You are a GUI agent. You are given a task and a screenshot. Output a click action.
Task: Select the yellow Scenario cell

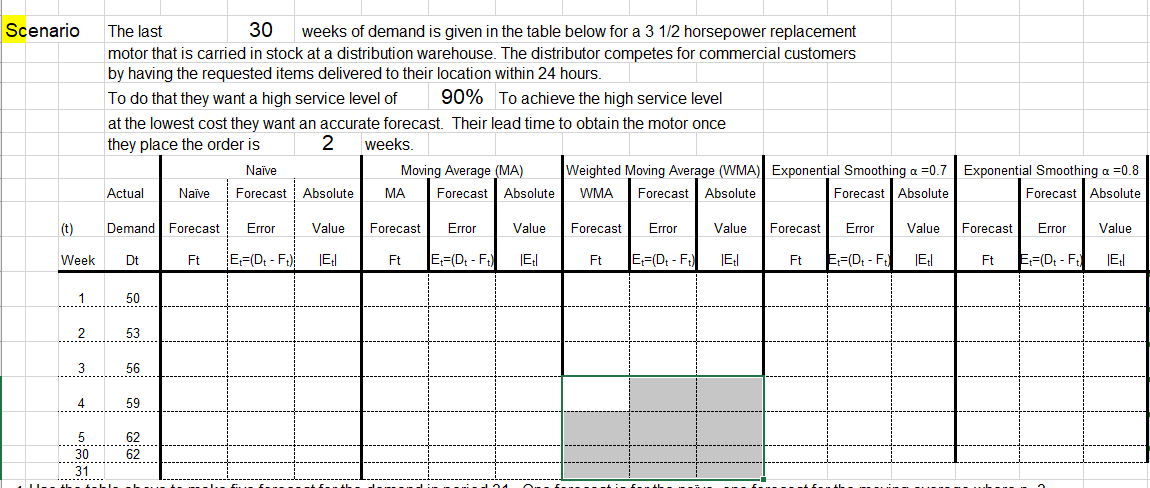click(x=14, y=32)
